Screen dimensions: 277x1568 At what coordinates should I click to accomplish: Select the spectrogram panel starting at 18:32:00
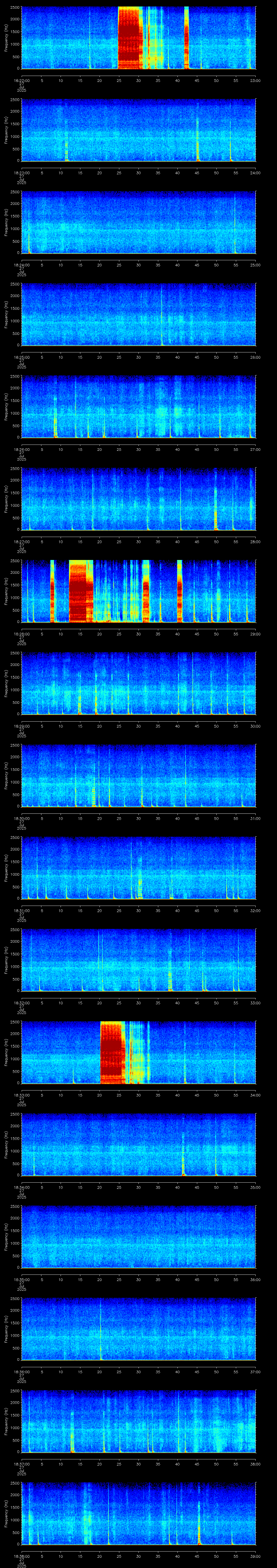tap(139, 960)
